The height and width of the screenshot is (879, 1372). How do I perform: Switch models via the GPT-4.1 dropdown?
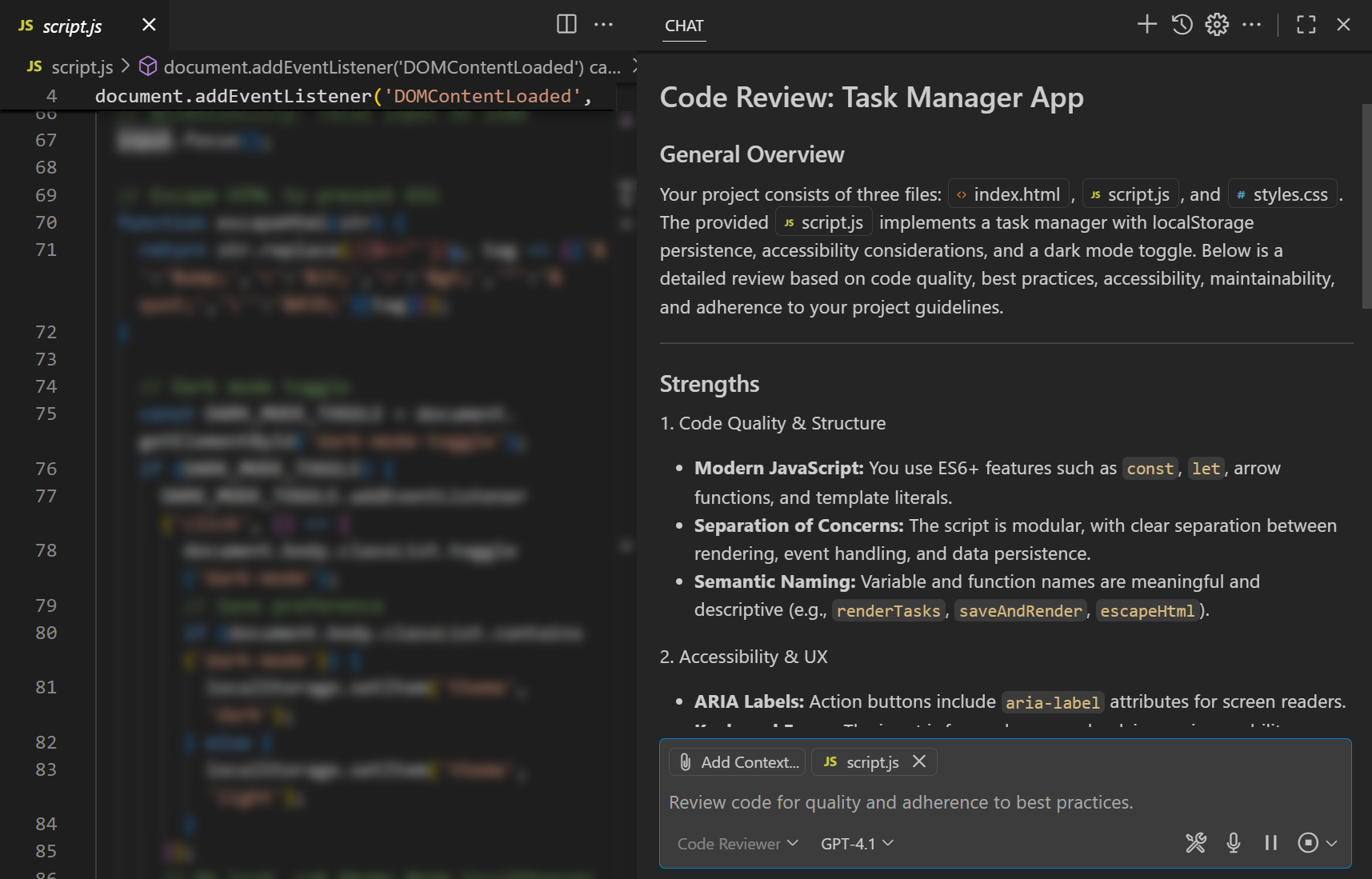coord(855,843)
